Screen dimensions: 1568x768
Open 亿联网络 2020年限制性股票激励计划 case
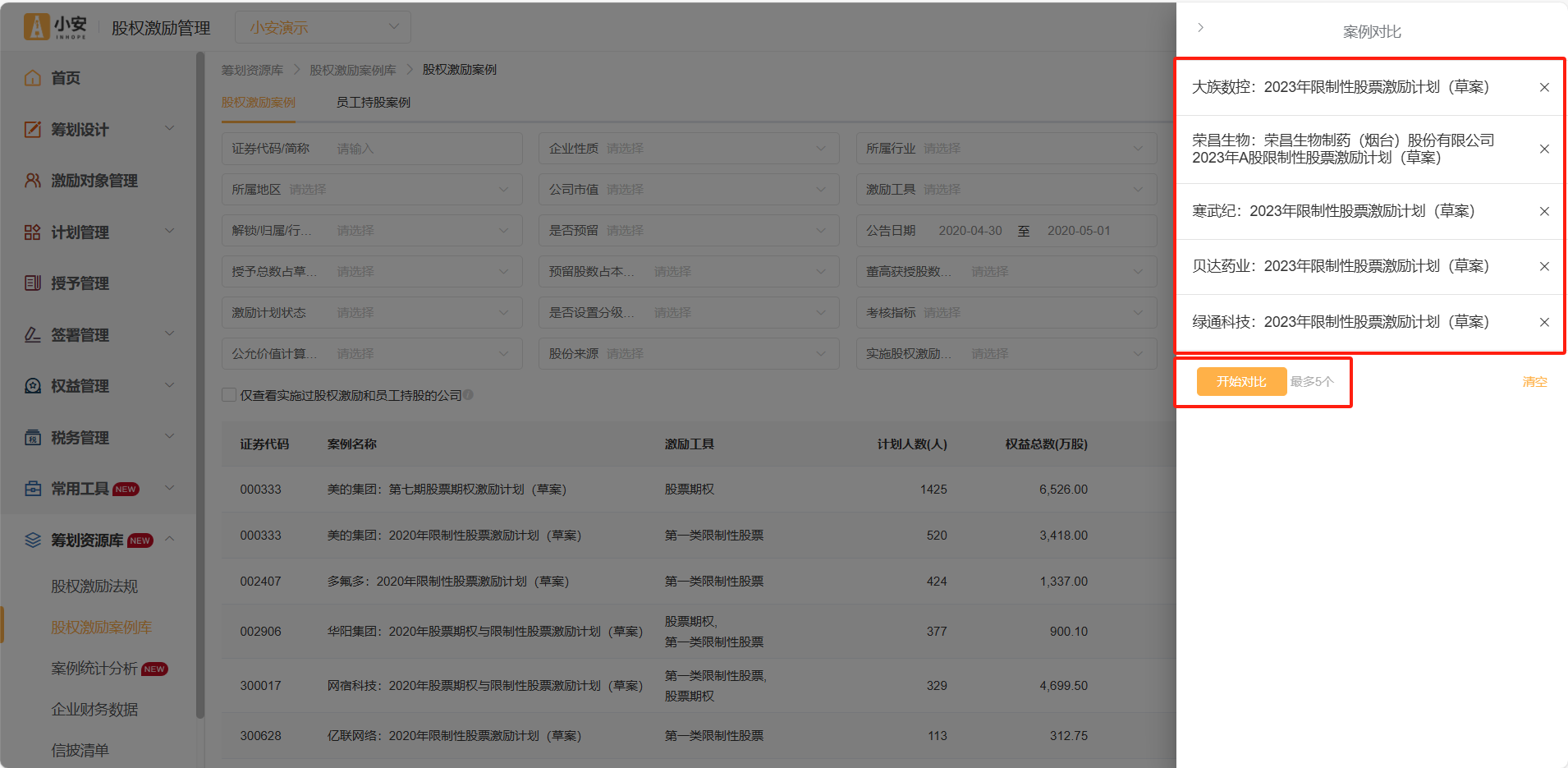point(454,736)
